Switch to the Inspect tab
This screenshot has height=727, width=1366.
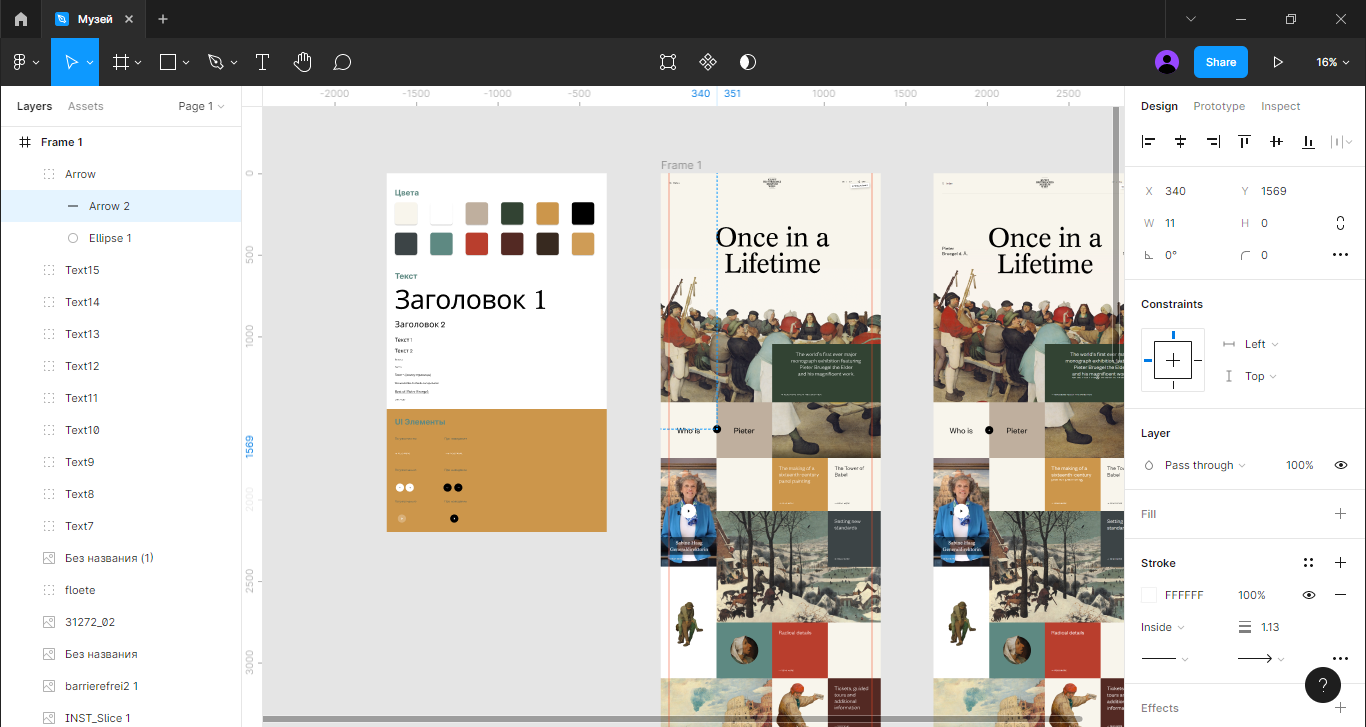click(x=1280, y=106)
